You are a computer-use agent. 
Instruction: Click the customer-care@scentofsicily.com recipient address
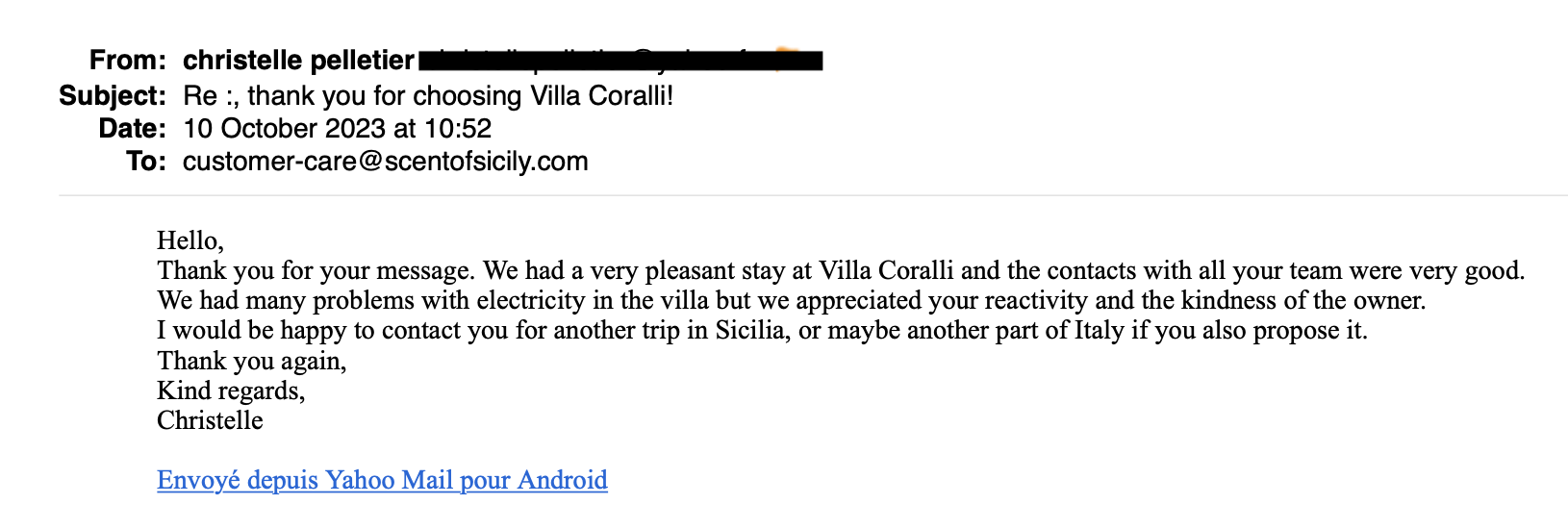coord(385,161)
